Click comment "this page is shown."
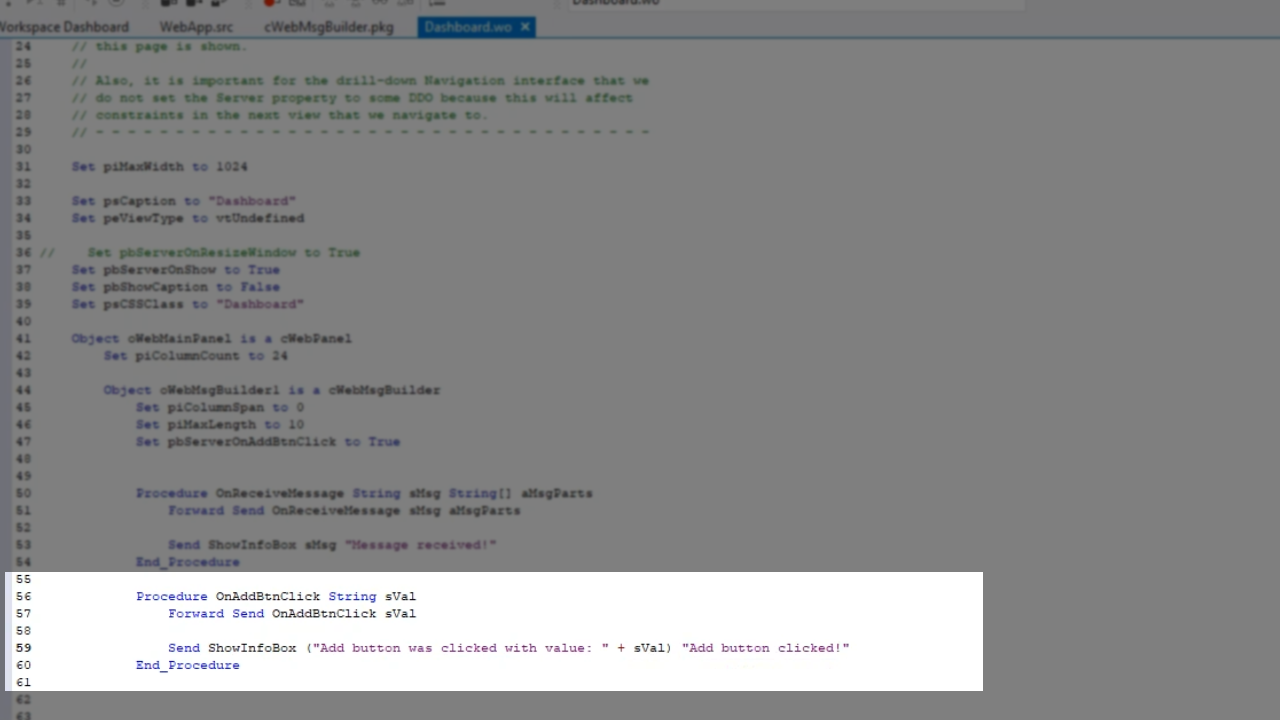Image resolution: width=1280 pixels, height=720 pixels. point(158,46)
